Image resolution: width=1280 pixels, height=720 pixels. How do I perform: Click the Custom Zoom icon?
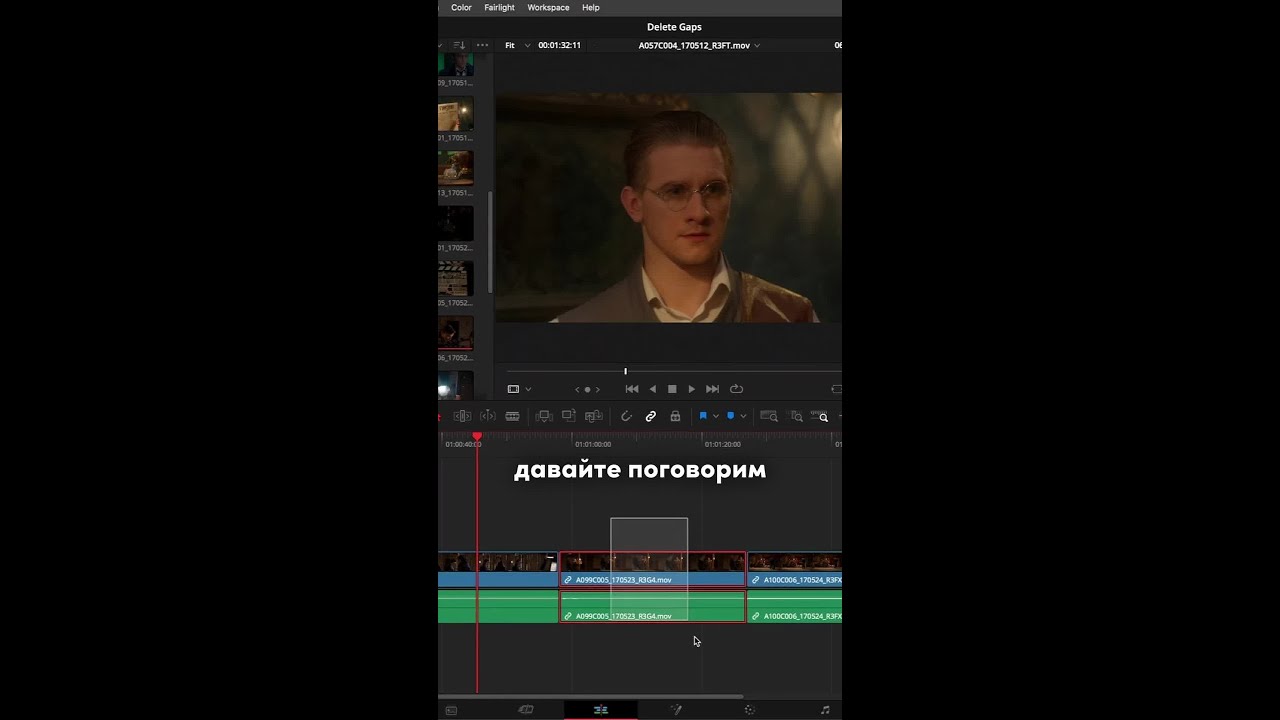click(820, 416)
